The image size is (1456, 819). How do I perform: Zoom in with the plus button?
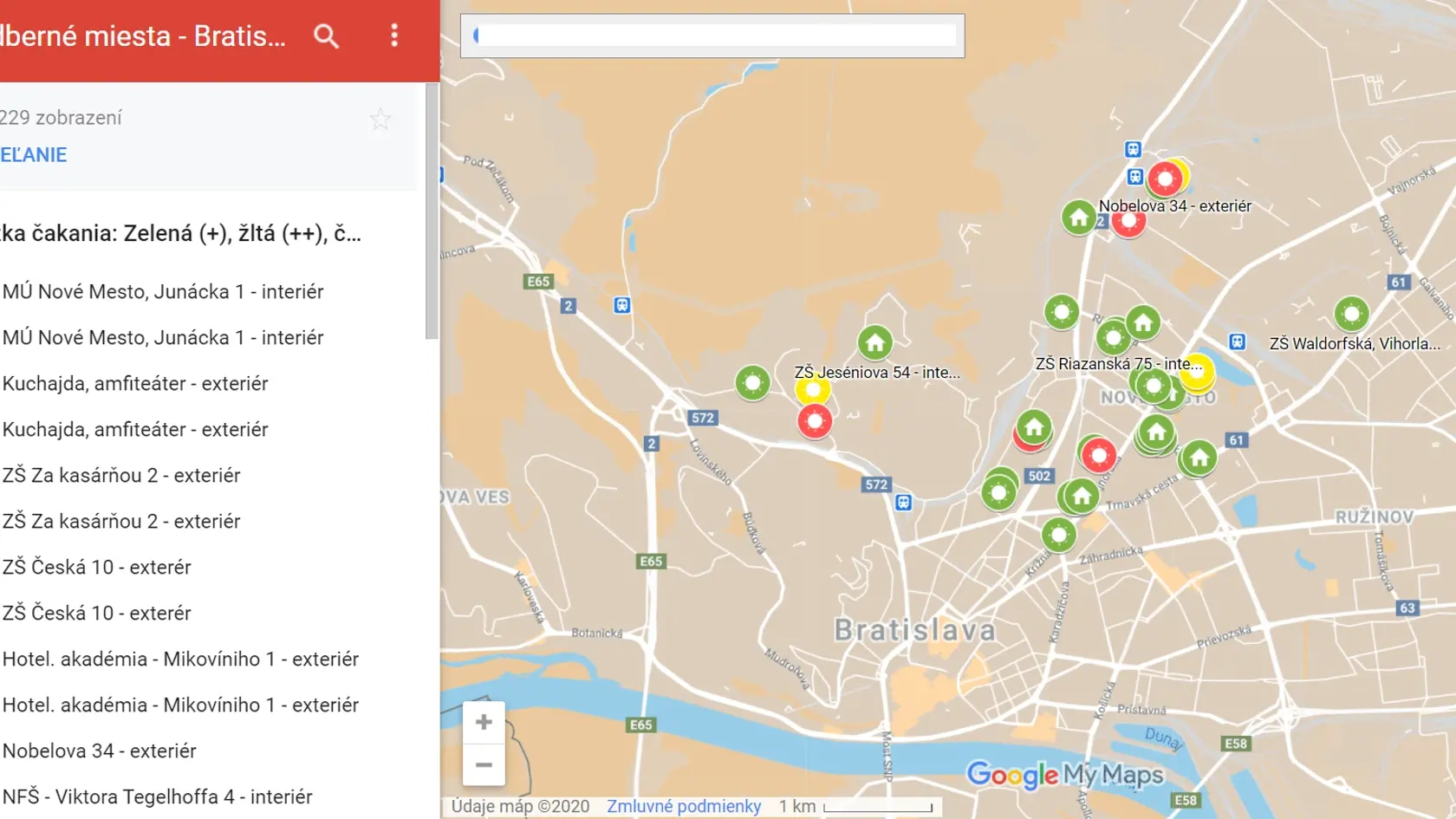click(484, 722)
